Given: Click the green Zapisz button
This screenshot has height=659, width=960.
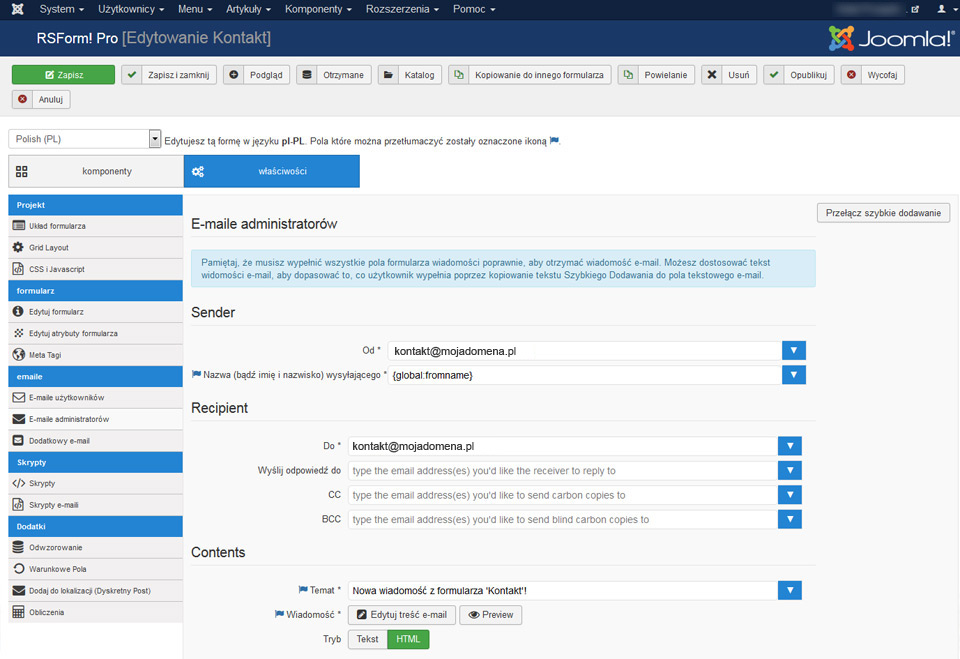Looking at the screenshot, I should [x=63, y=75].
